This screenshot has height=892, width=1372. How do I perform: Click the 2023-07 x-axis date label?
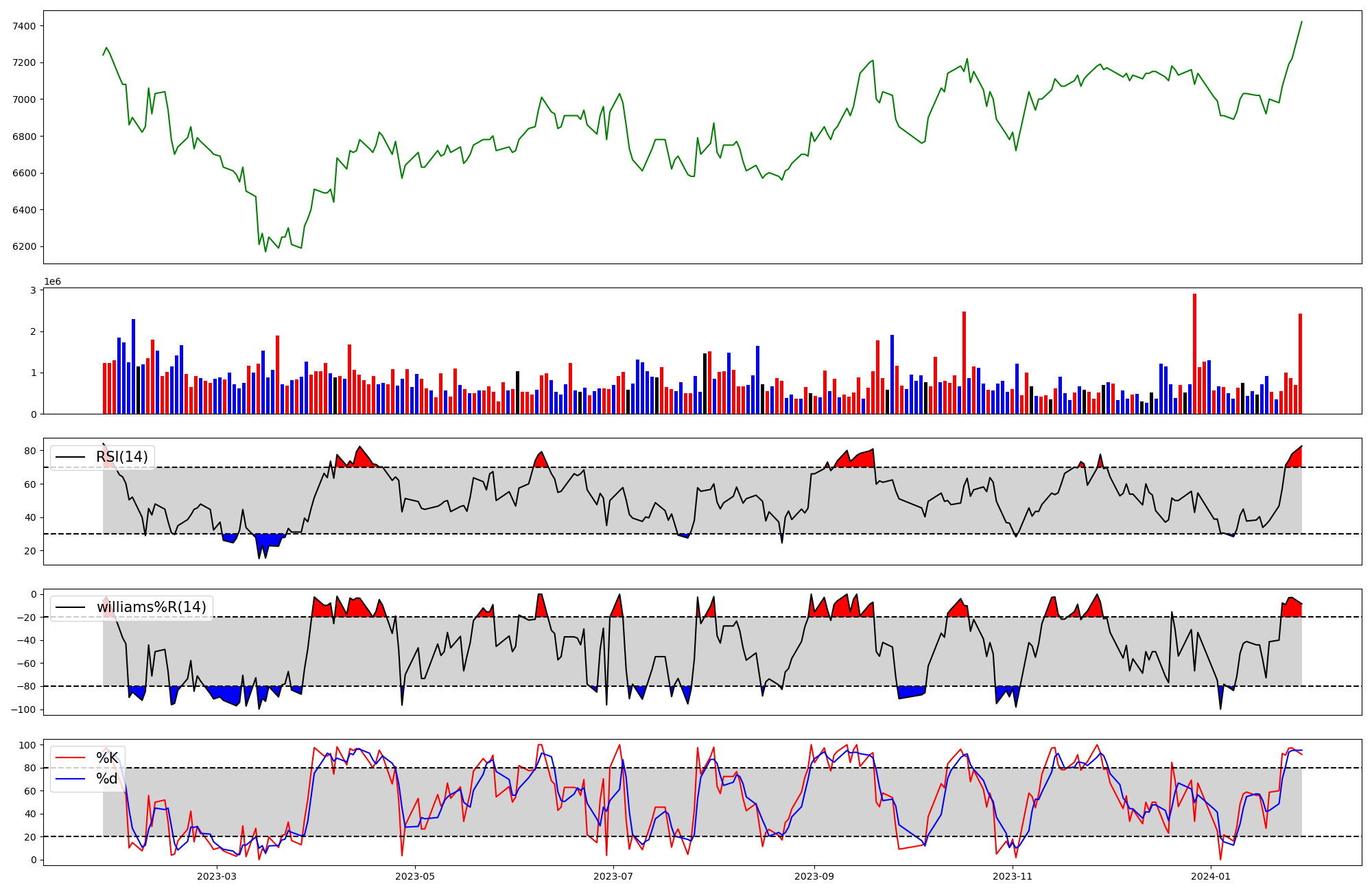[x=613, y=876]
